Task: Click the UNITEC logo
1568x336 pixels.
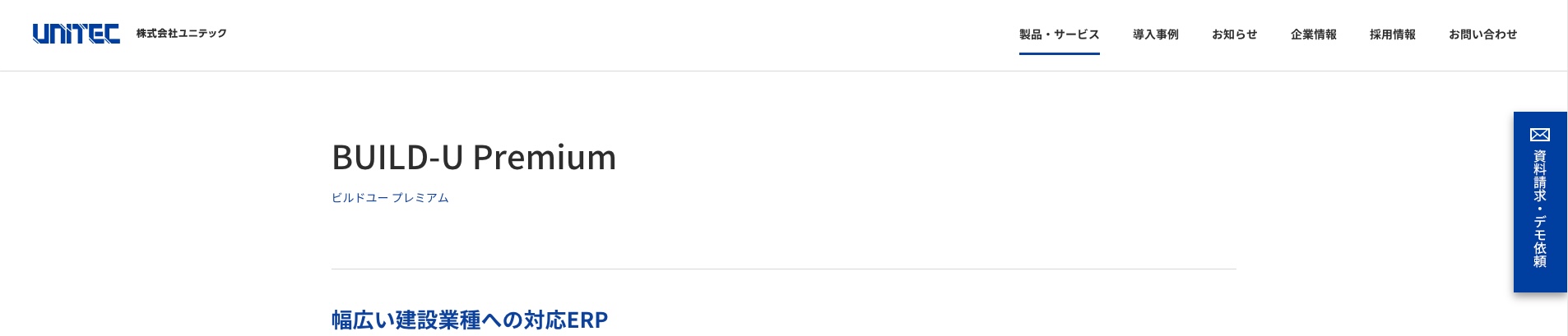Action: [x=76, y=34]
